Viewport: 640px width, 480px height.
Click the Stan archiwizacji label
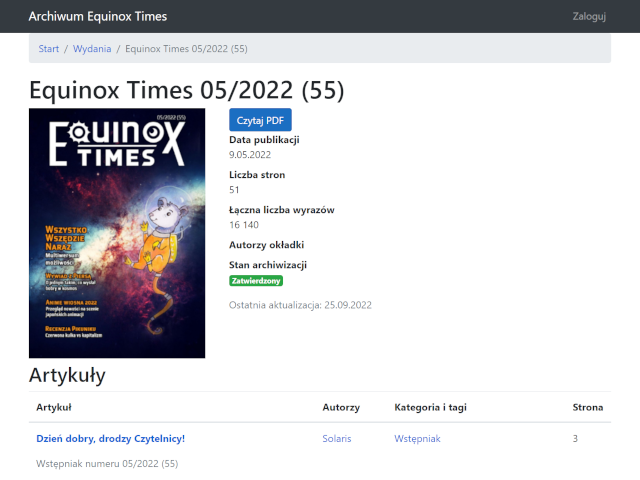[x=268, y=265]
